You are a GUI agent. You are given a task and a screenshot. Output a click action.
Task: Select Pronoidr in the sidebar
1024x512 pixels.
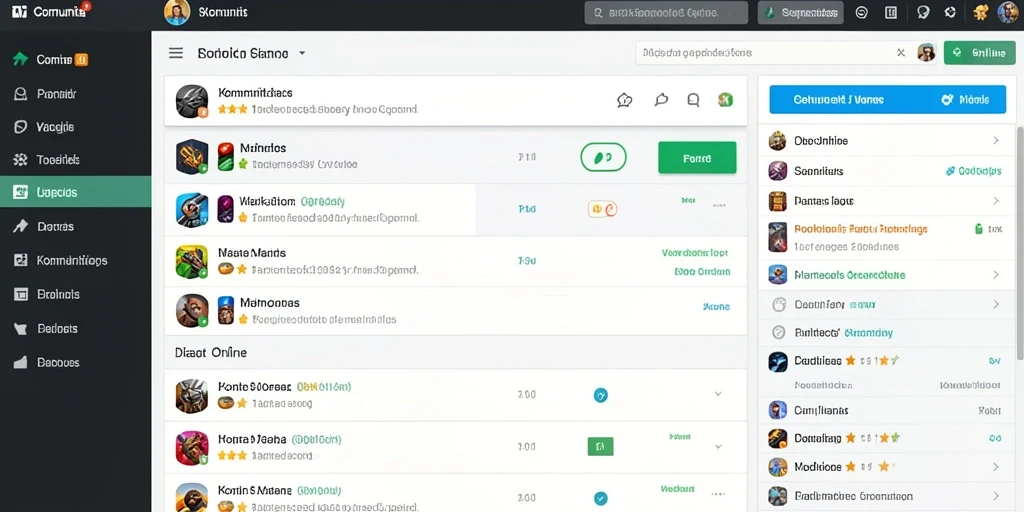(x=75, y=94)
